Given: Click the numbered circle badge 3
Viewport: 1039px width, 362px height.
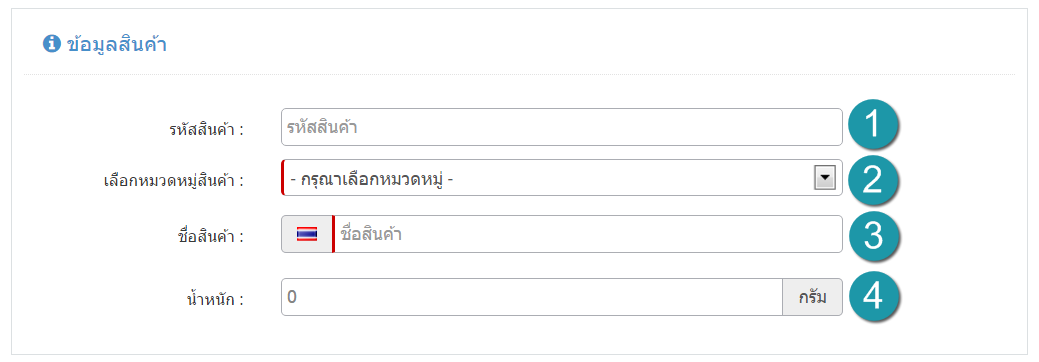Looking at the screenshot, I should (873, 237).
